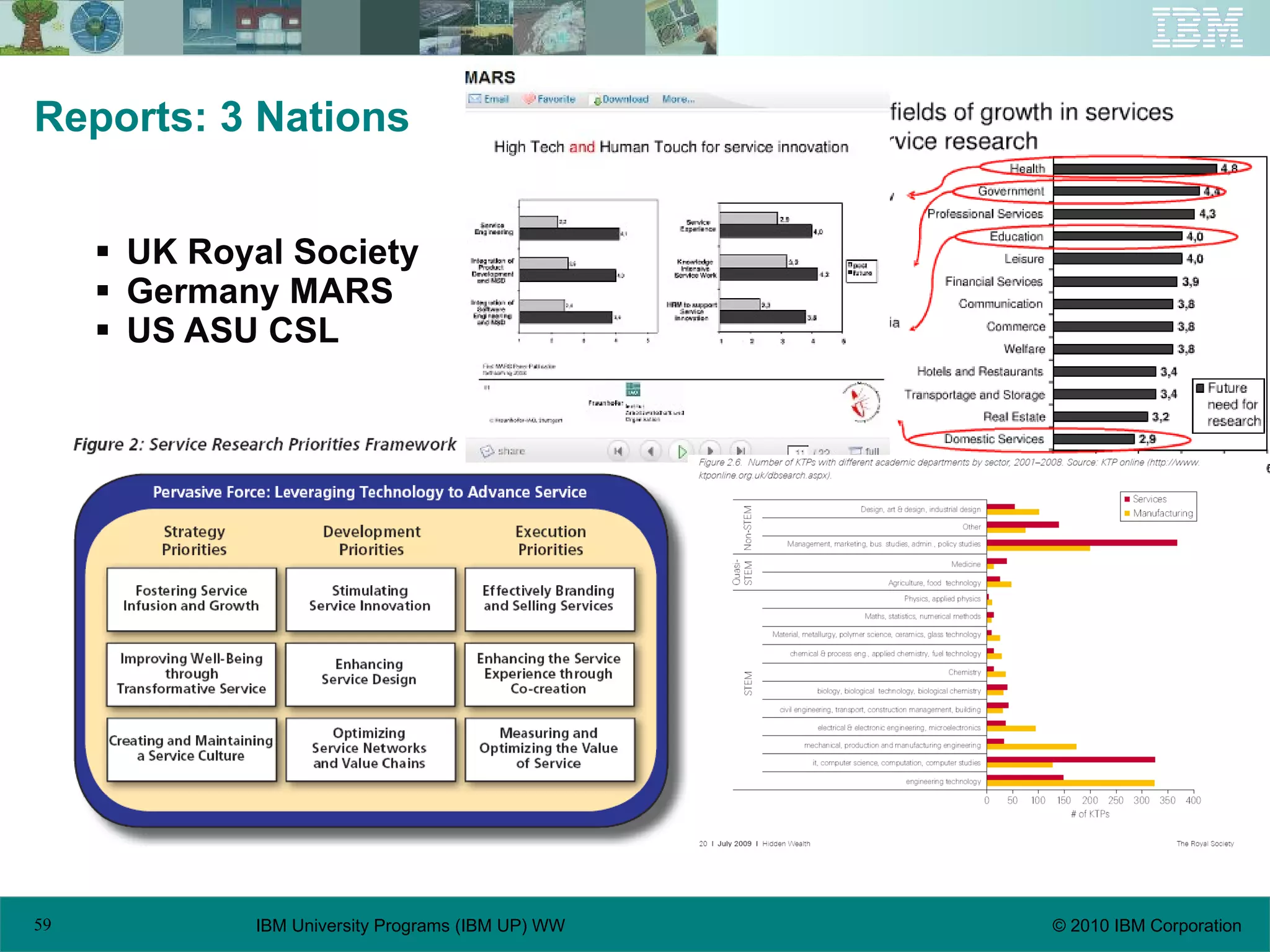
Task: Click Improving Well-Being through Transformative Service box
Action: click(x=192, y=674)
